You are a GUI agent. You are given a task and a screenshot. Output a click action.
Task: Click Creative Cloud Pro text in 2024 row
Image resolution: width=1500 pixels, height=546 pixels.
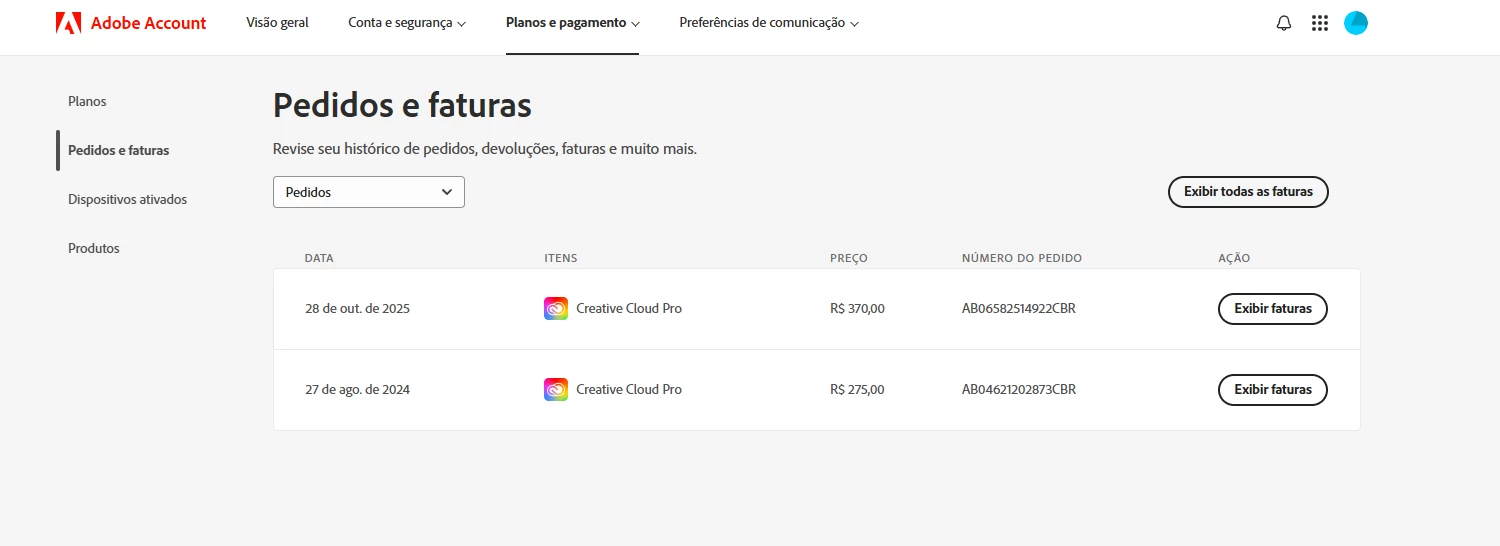pyautogui.click(x=629, y=390)
